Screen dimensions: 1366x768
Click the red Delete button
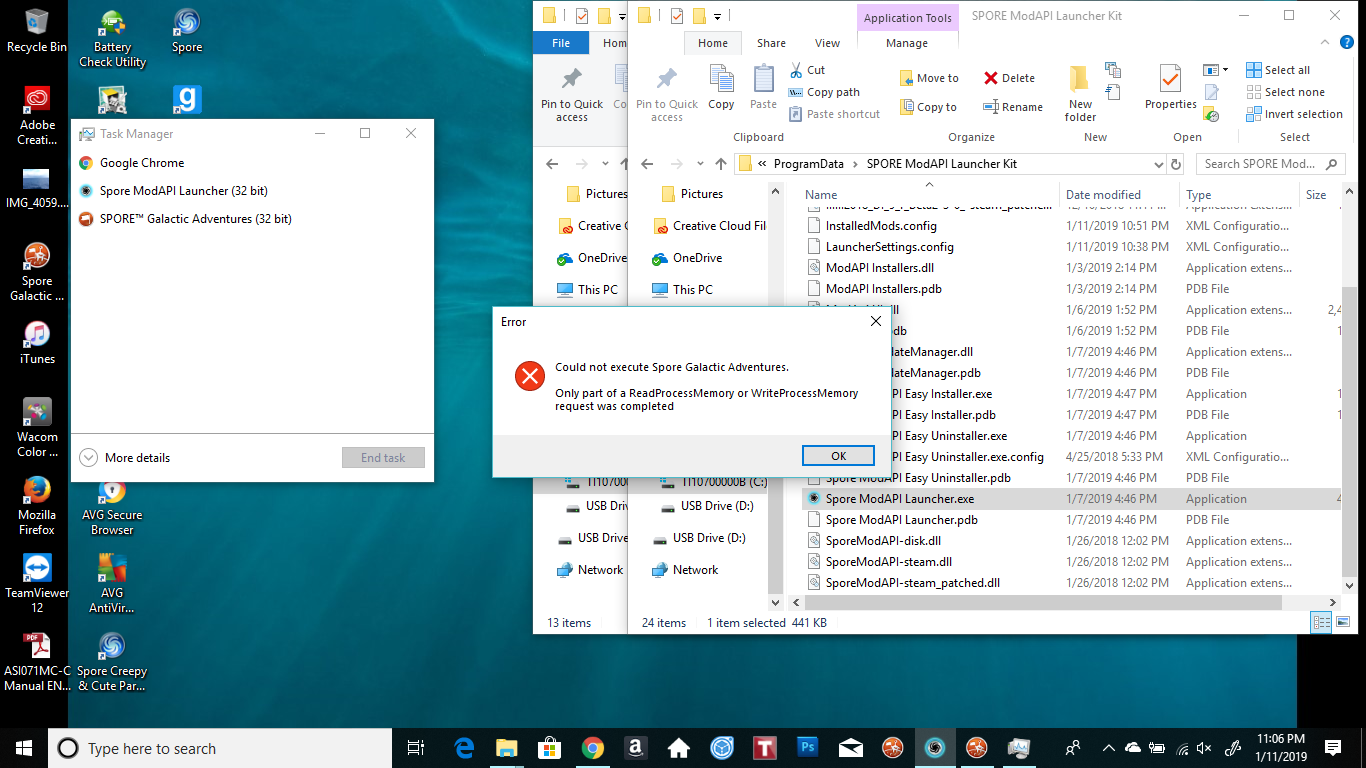pos(1009,78)
